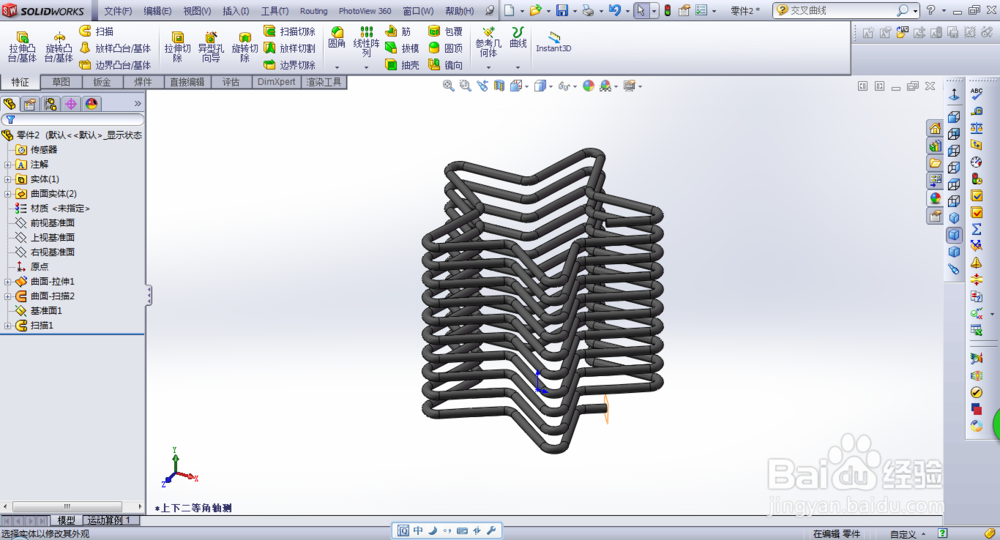Click the Section View icon
Viewport: 1000px width, 540px height.
coord(499,85)
